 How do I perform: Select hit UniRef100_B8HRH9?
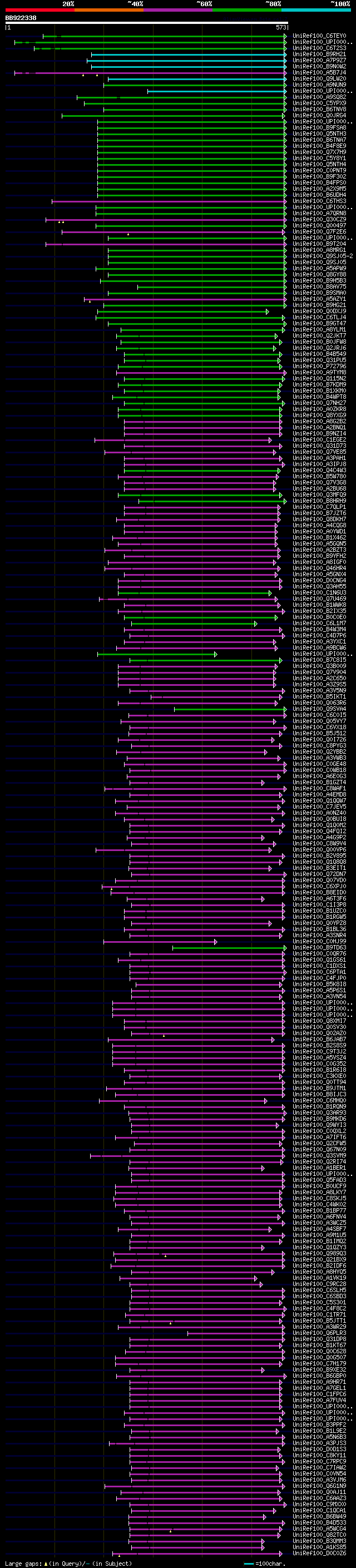tap(319, 501)
